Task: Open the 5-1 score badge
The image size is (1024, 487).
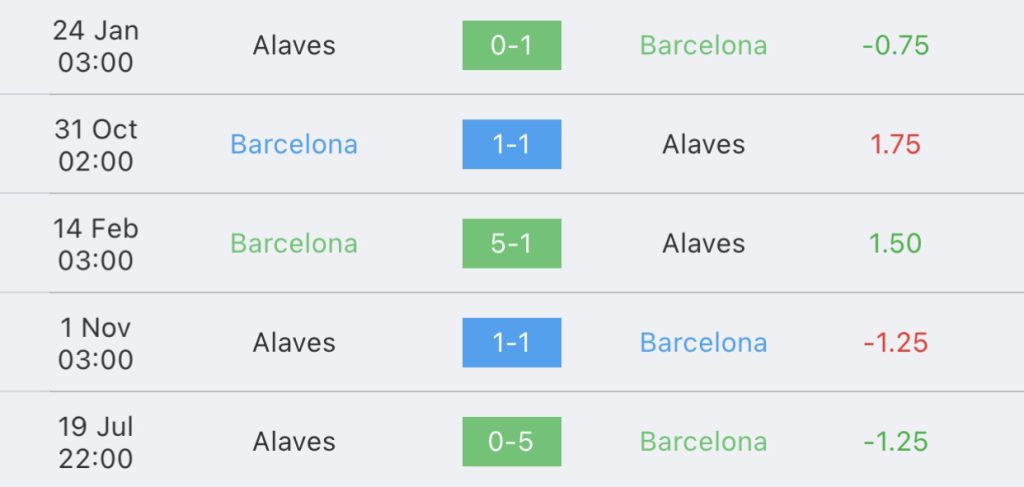Action: 511,244
